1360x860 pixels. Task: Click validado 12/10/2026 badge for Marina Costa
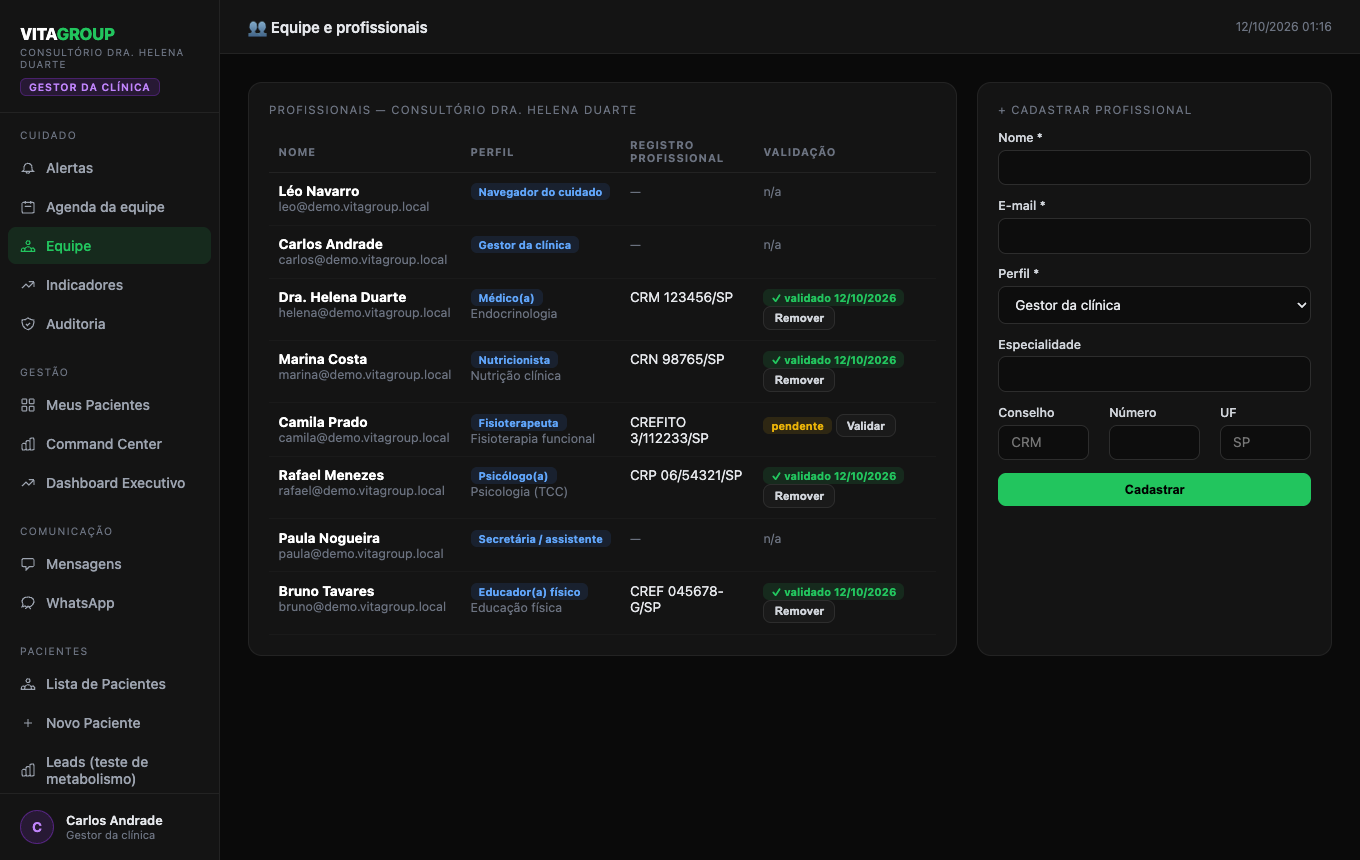click(x=833, y=360)
